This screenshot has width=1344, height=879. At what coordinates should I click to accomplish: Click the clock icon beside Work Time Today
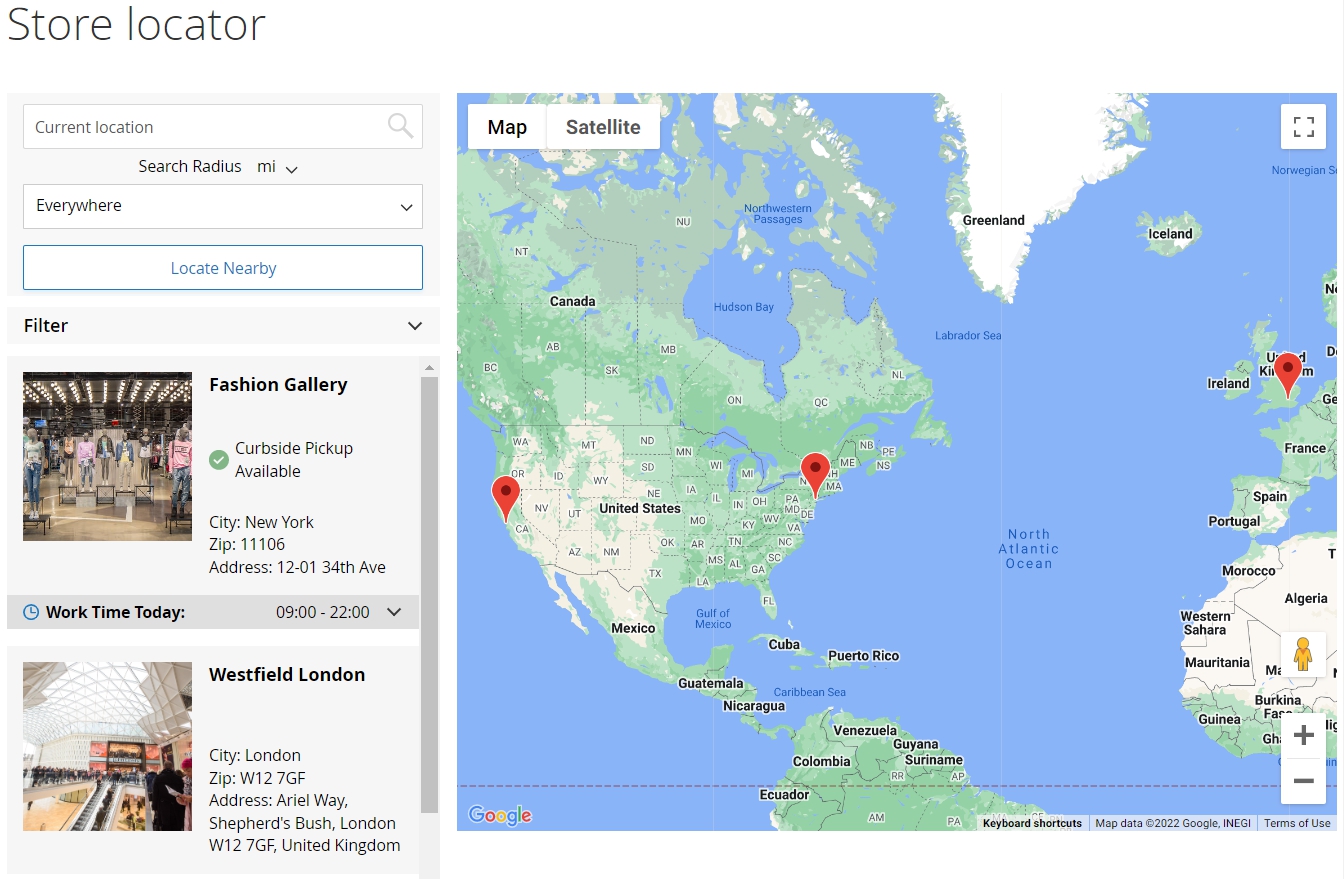pyautogui.click(x=31, y=612)
